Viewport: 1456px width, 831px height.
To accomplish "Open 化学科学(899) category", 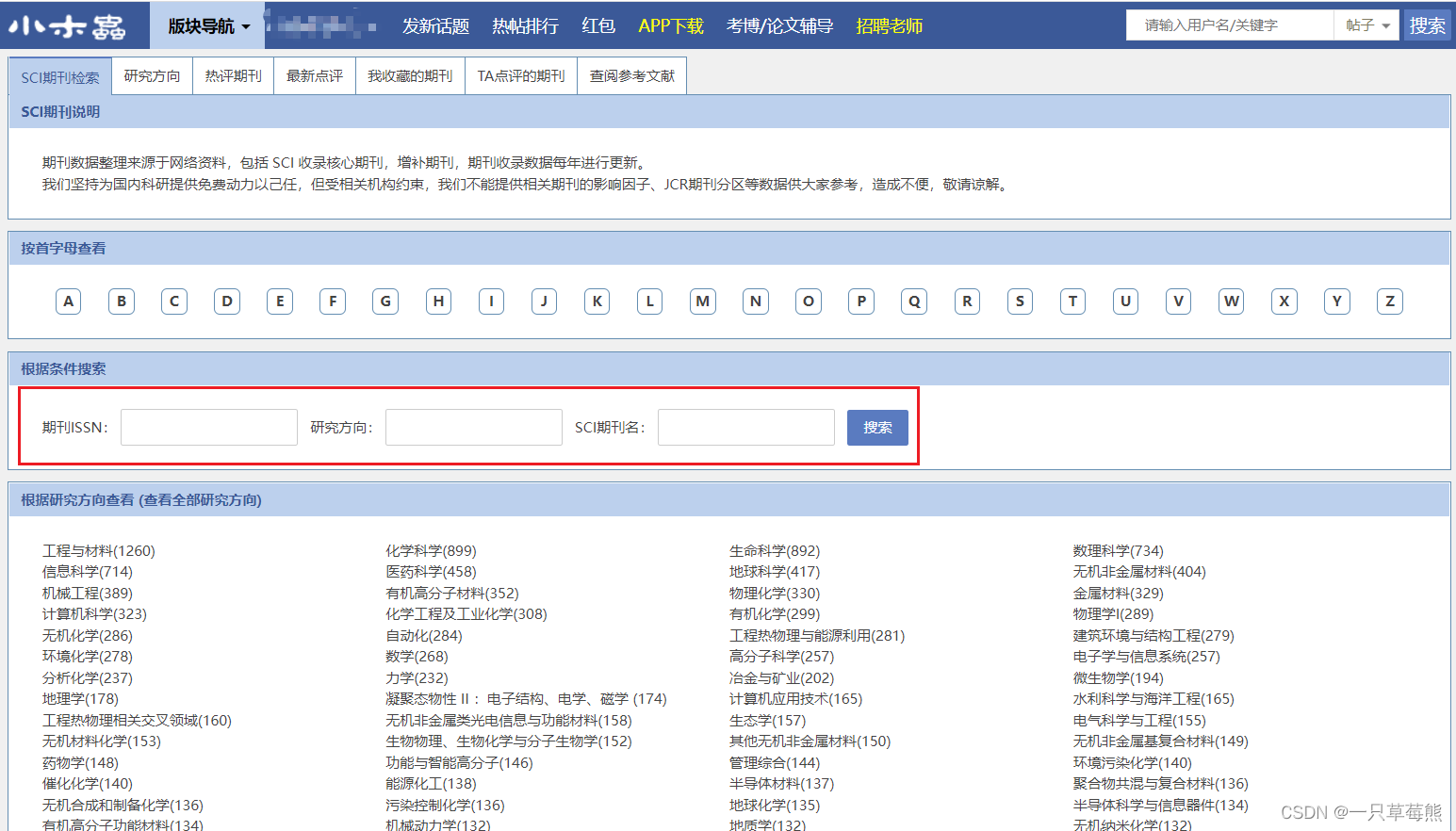I will [x=431, y=551].
